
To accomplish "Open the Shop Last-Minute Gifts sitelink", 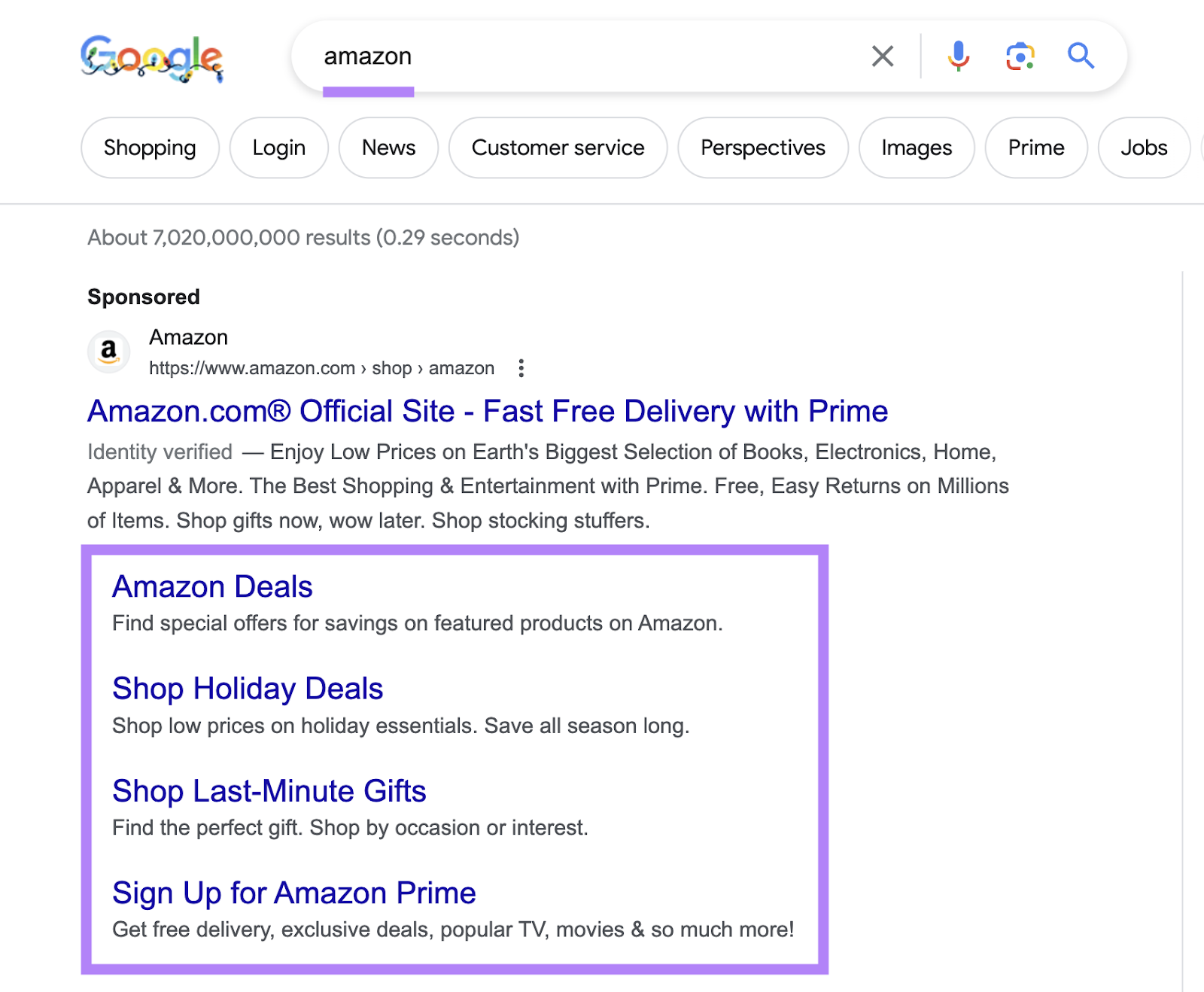I will tap(269, 791).
